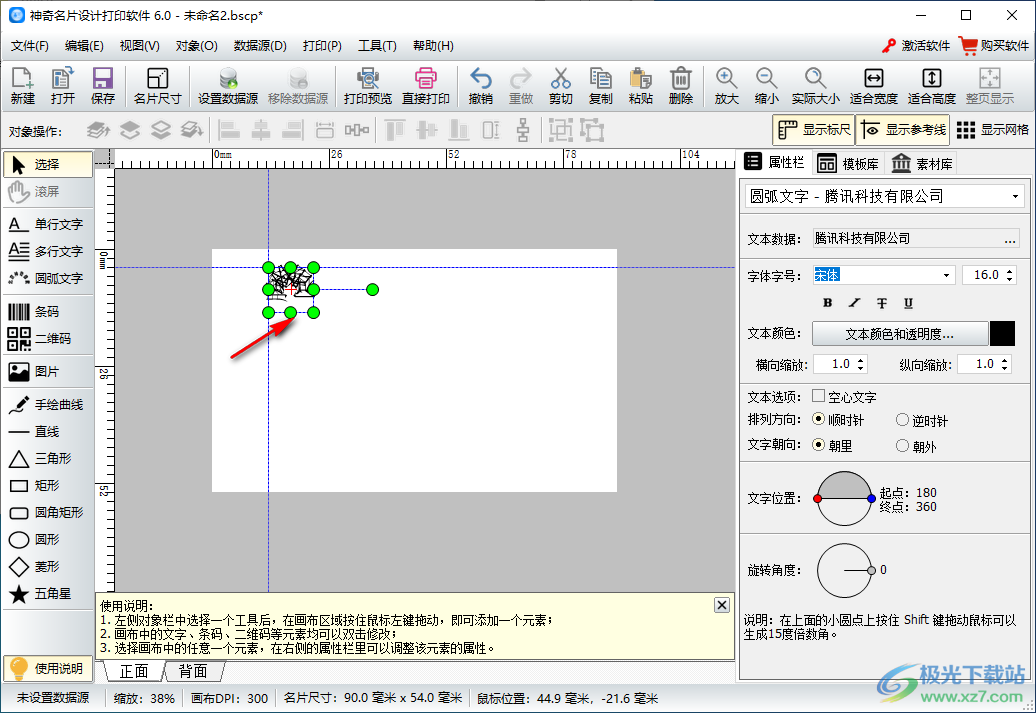This screenshot has width=1036, height=713.
Task: Select the 逆时针 counterclockwise radio button
Action: [x=902, y=420]
